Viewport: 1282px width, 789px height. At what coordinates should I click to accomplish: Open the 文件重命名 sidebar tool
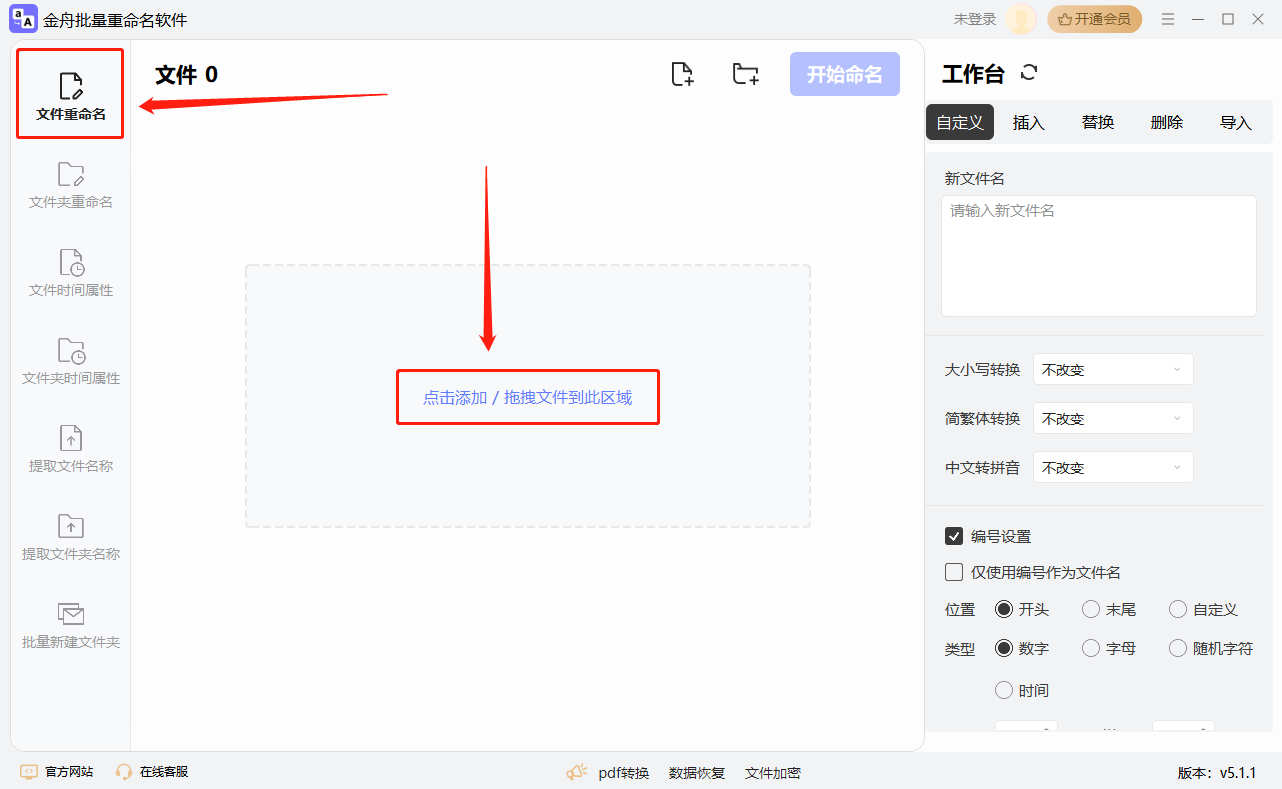click(x=71, y=96)
